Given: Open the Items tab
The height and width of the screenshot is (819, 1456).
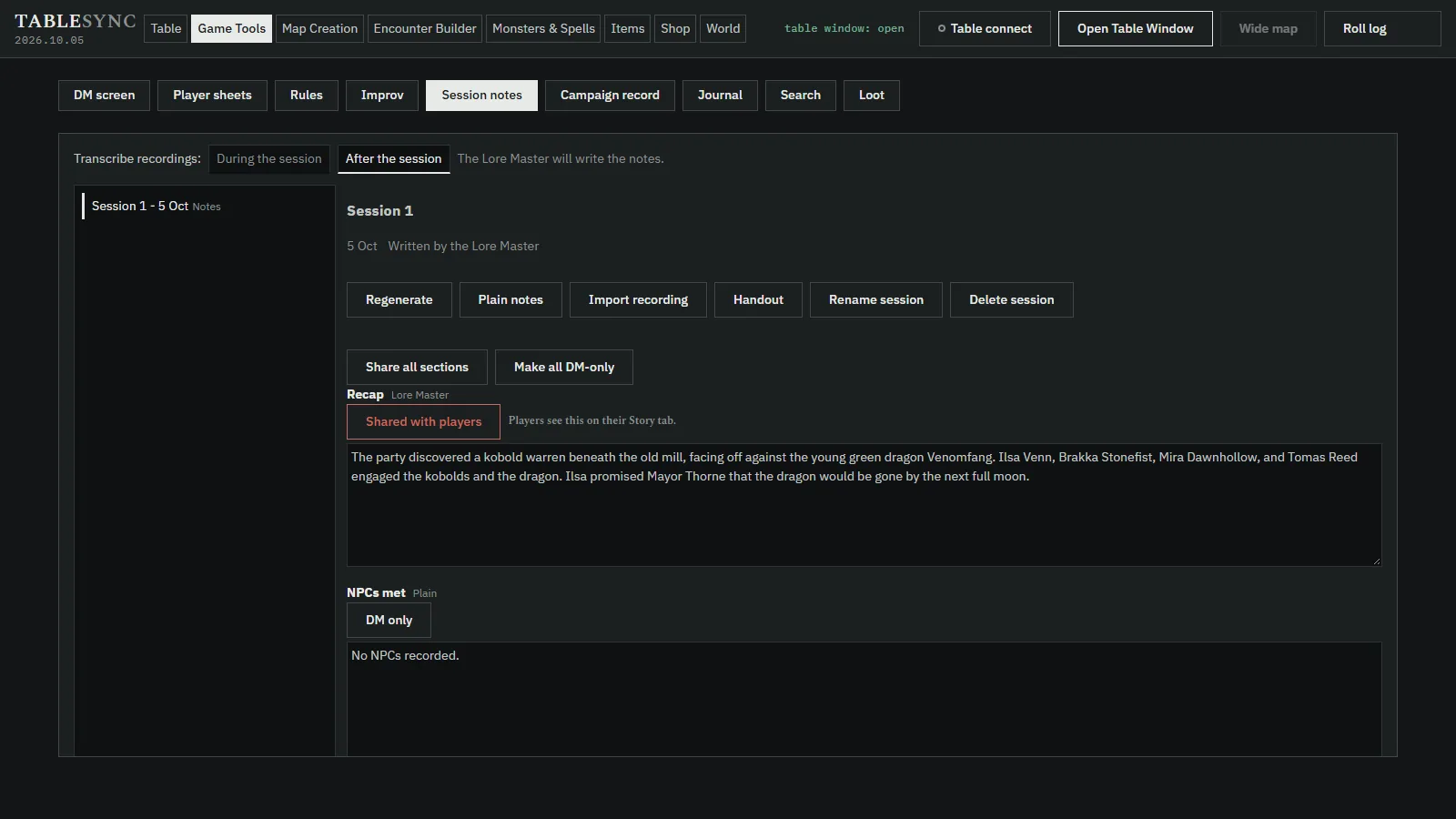Looking at the screenshot, I should tap(627, 28).
